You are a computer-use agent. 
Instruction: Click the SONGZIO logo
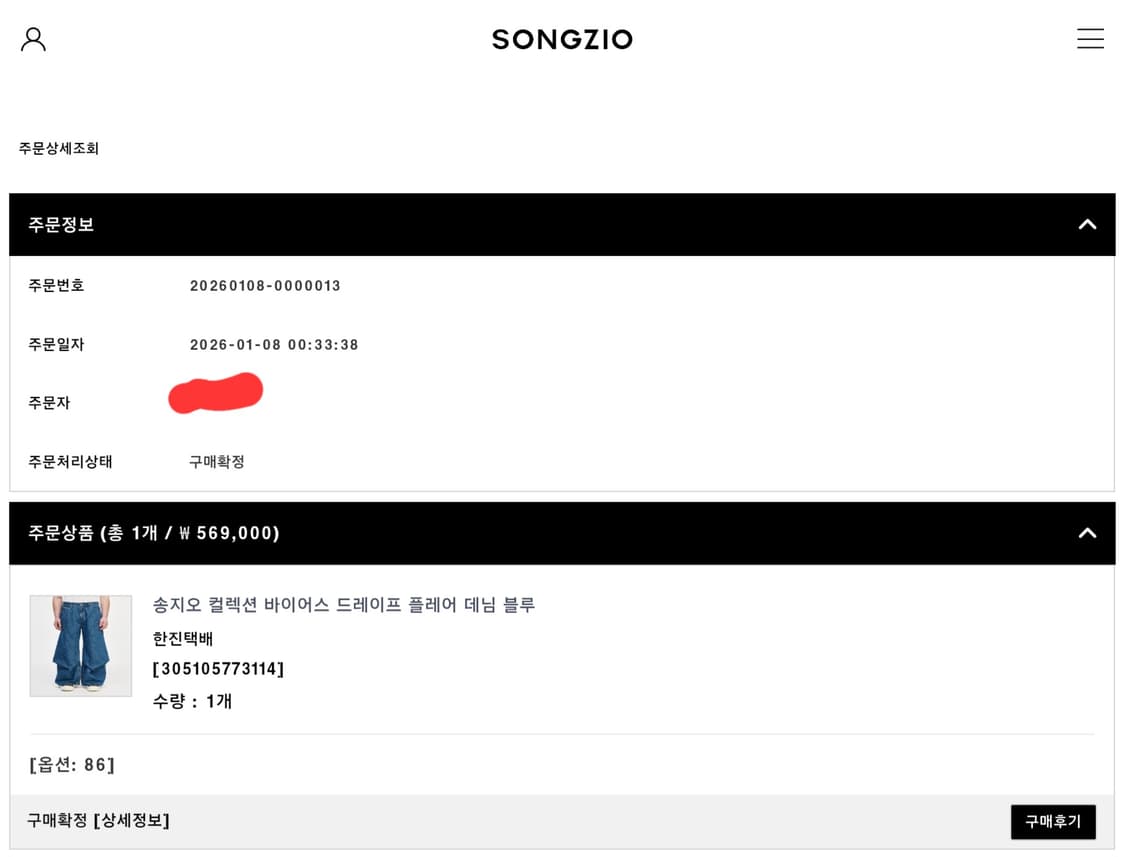[x=562, y=40]
